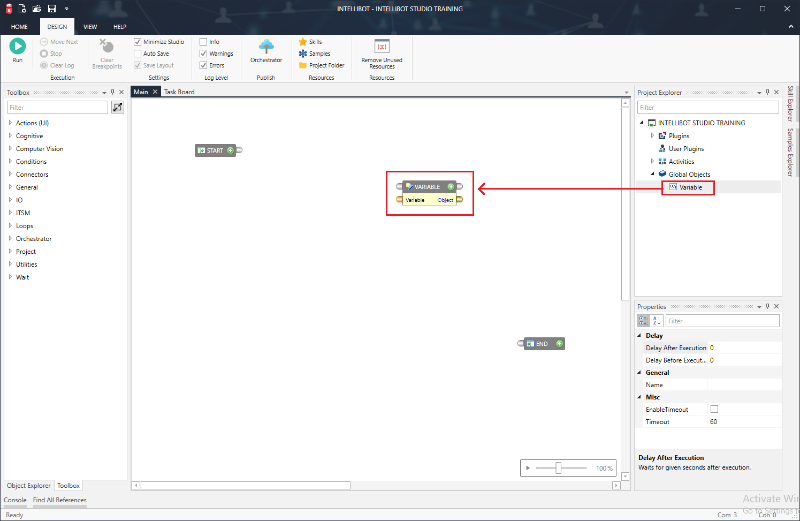Open the Samples resource link

(321, 53)
